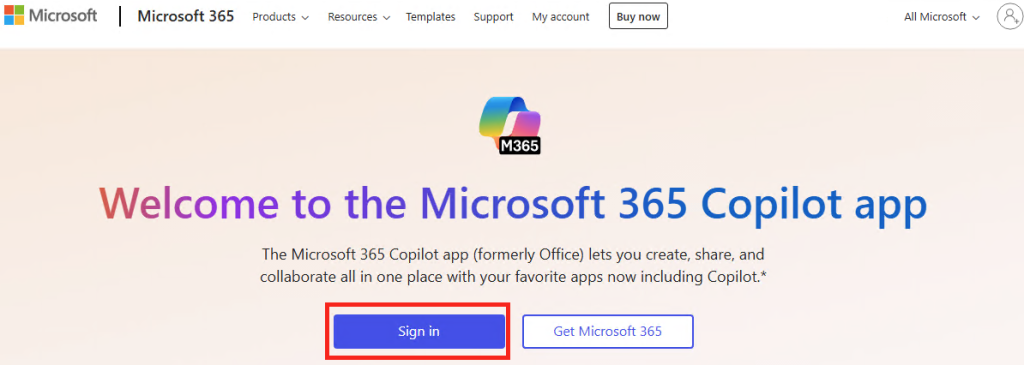Open the Templates menu item

coord(430,17)
